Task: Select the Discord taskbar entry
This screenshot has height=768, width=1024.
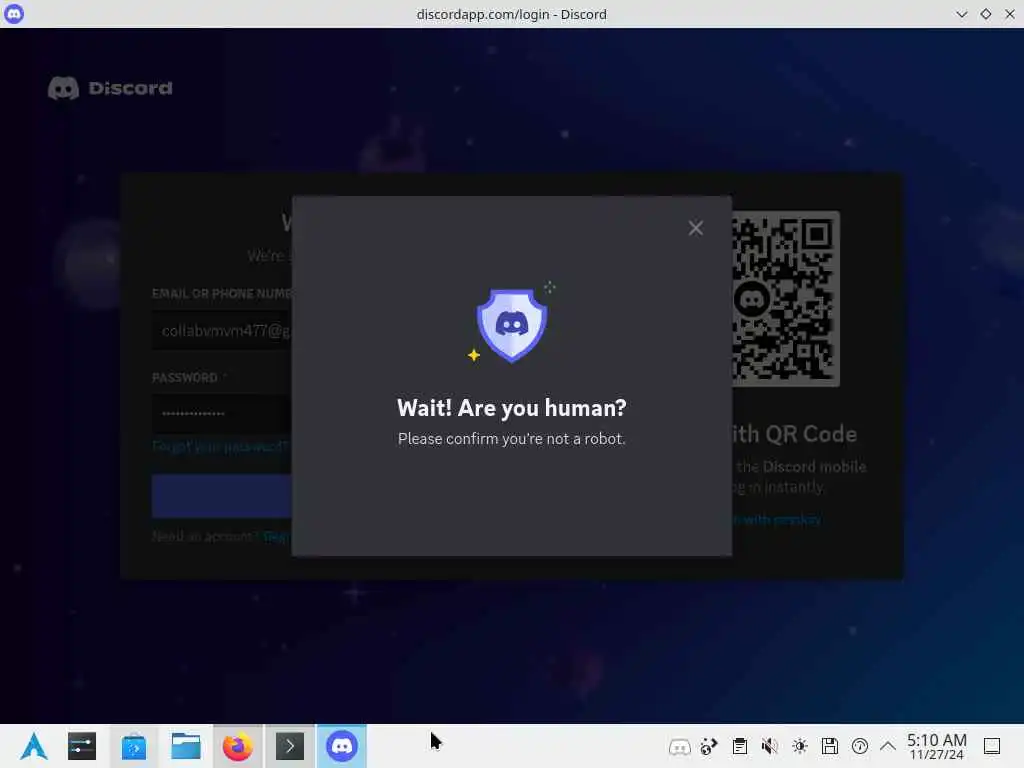Action: tap(342, 746)
